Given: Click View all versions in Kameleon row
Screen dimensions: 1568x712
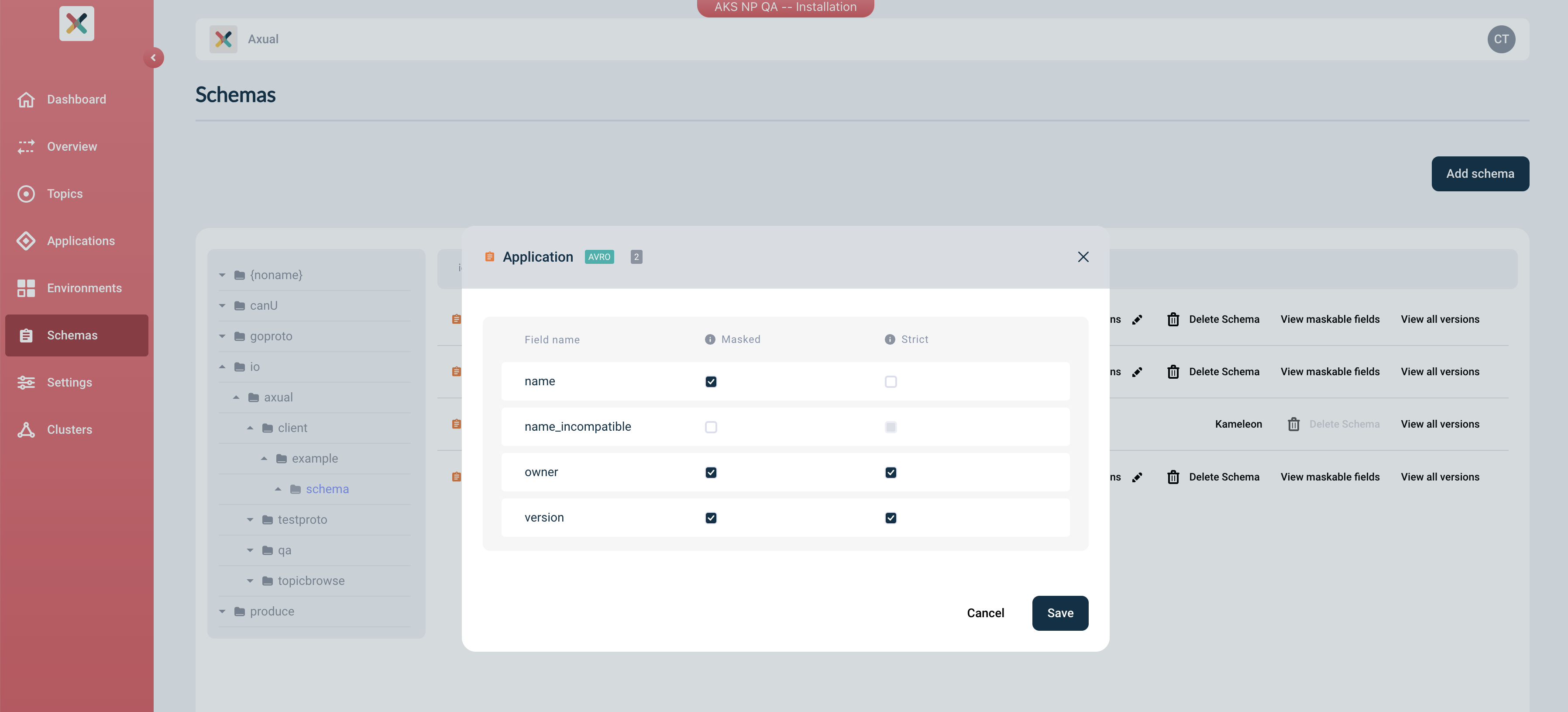Looking at the screenshot, I should coord(1440,424).
